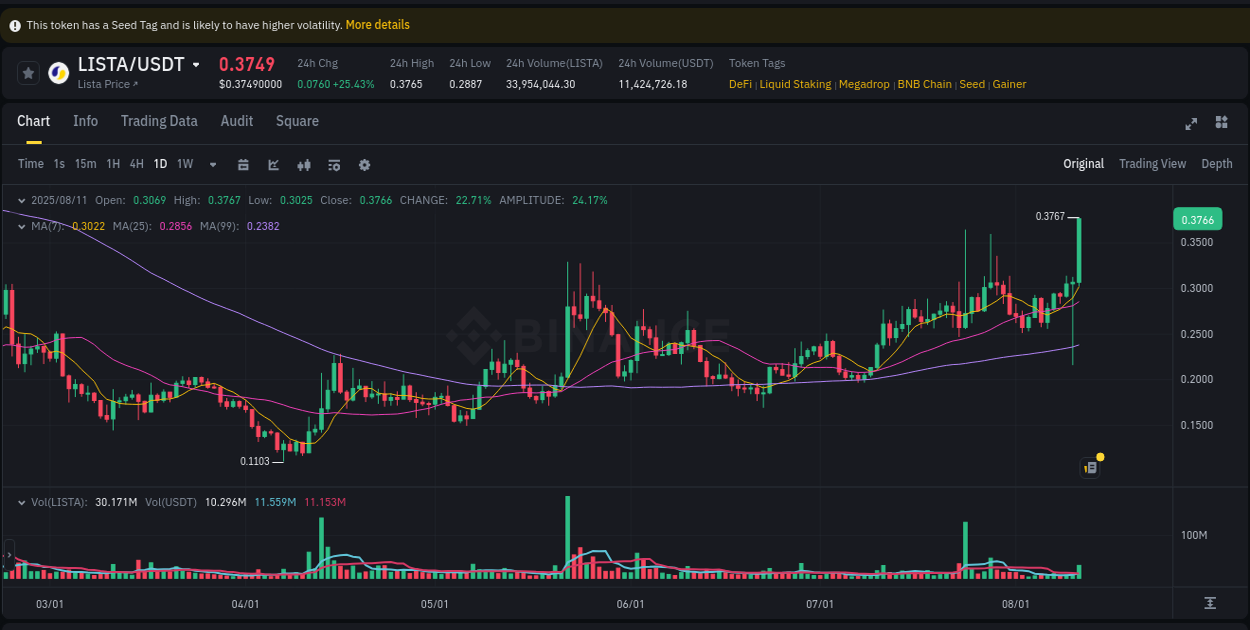Open the extra time intervals dropdown arrow
1250x630 pixels.
coord(212,163)
